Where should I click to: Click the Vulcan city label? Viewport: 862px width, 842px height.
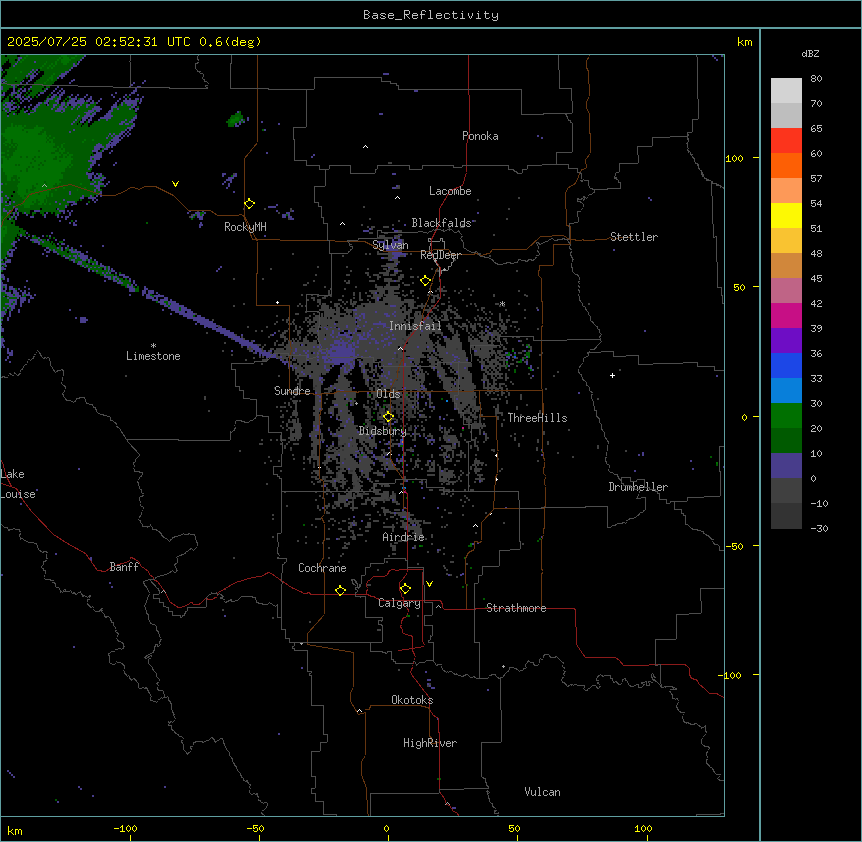point(543,792)
